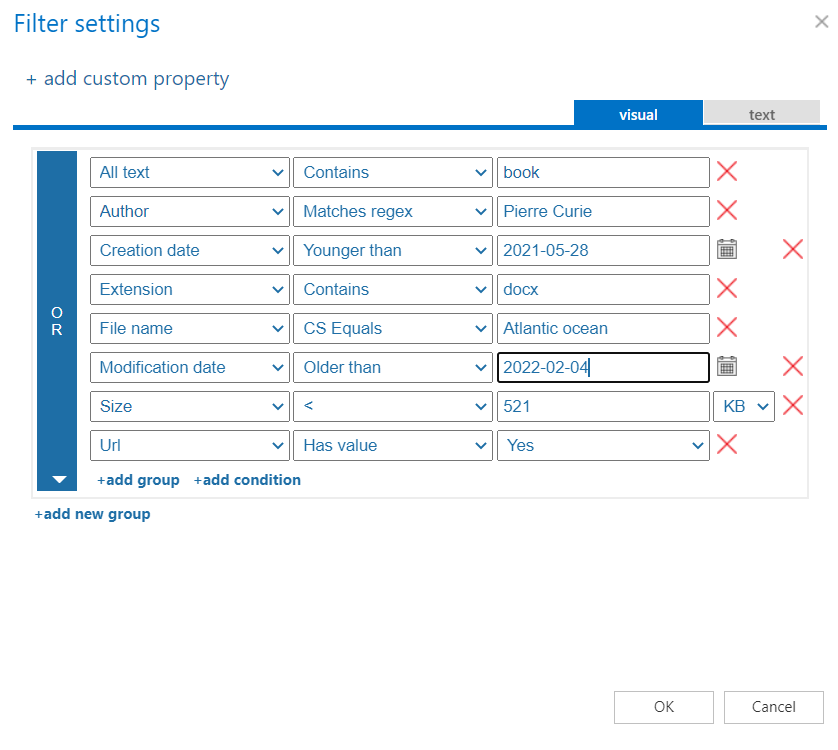The width and height of the screenshot is (838, 750).
Task: Click +add new group link
Action: point(93,514)
